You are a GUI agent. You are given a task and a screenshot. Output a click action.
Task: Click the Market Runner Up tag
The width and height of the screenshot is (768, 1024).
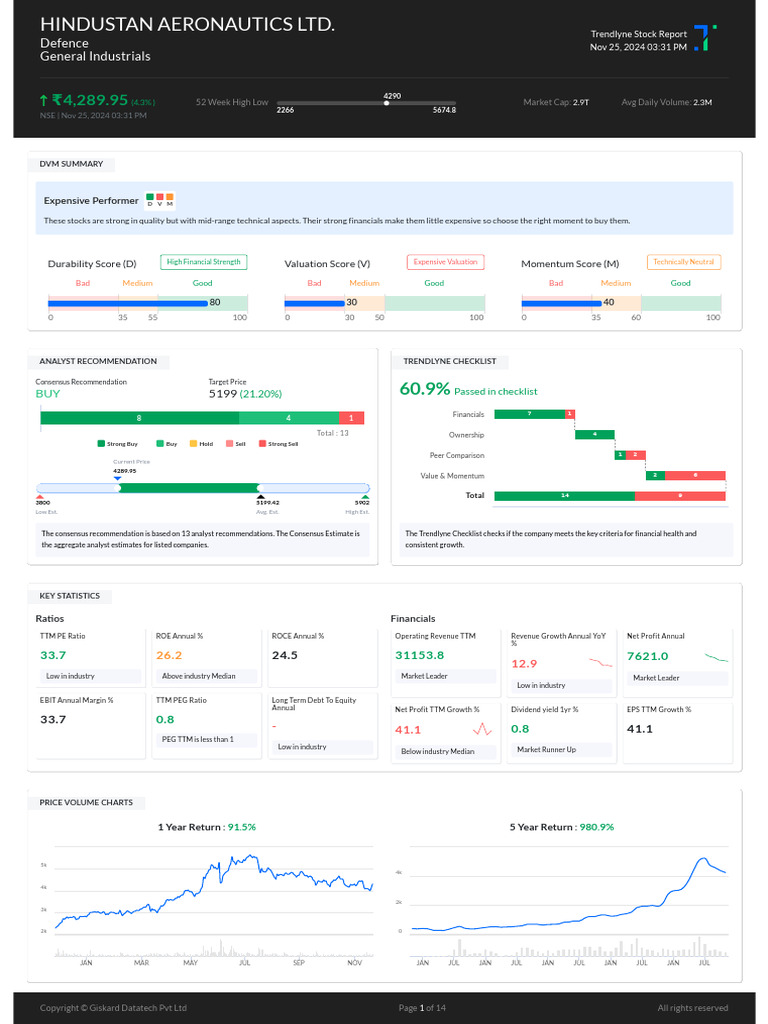[561, 750]
